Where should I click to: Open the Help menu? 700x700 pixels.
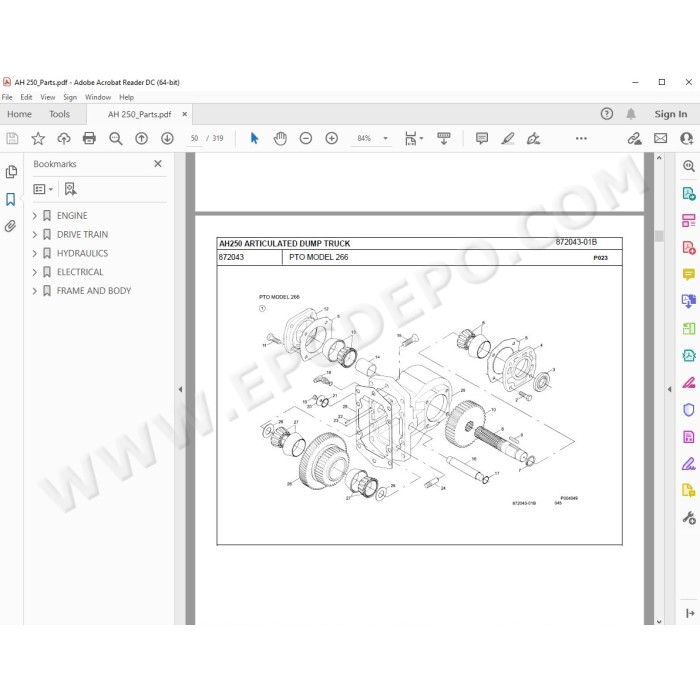coord(126,97)
